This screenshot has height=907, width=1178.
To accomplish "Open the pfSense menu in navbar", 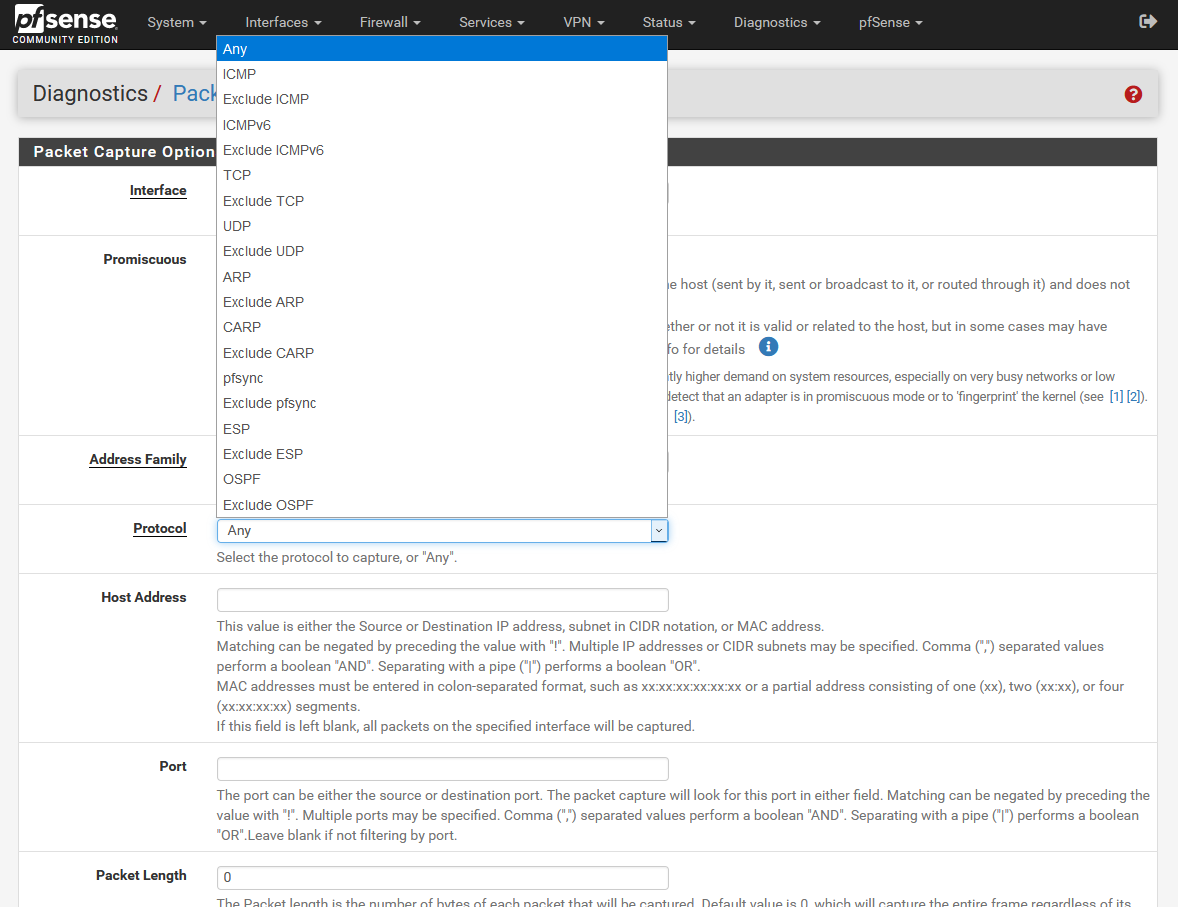I will [x=890, y=23].
